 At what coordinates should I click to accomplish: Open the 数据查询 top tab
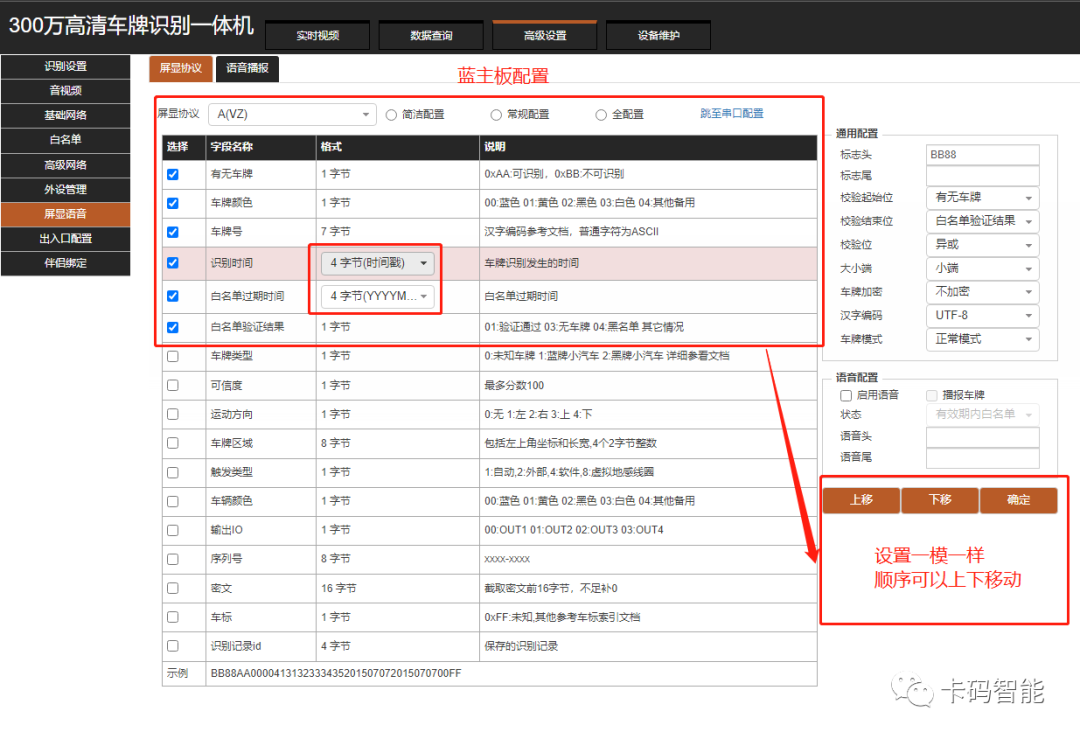[x=431, y=36]
